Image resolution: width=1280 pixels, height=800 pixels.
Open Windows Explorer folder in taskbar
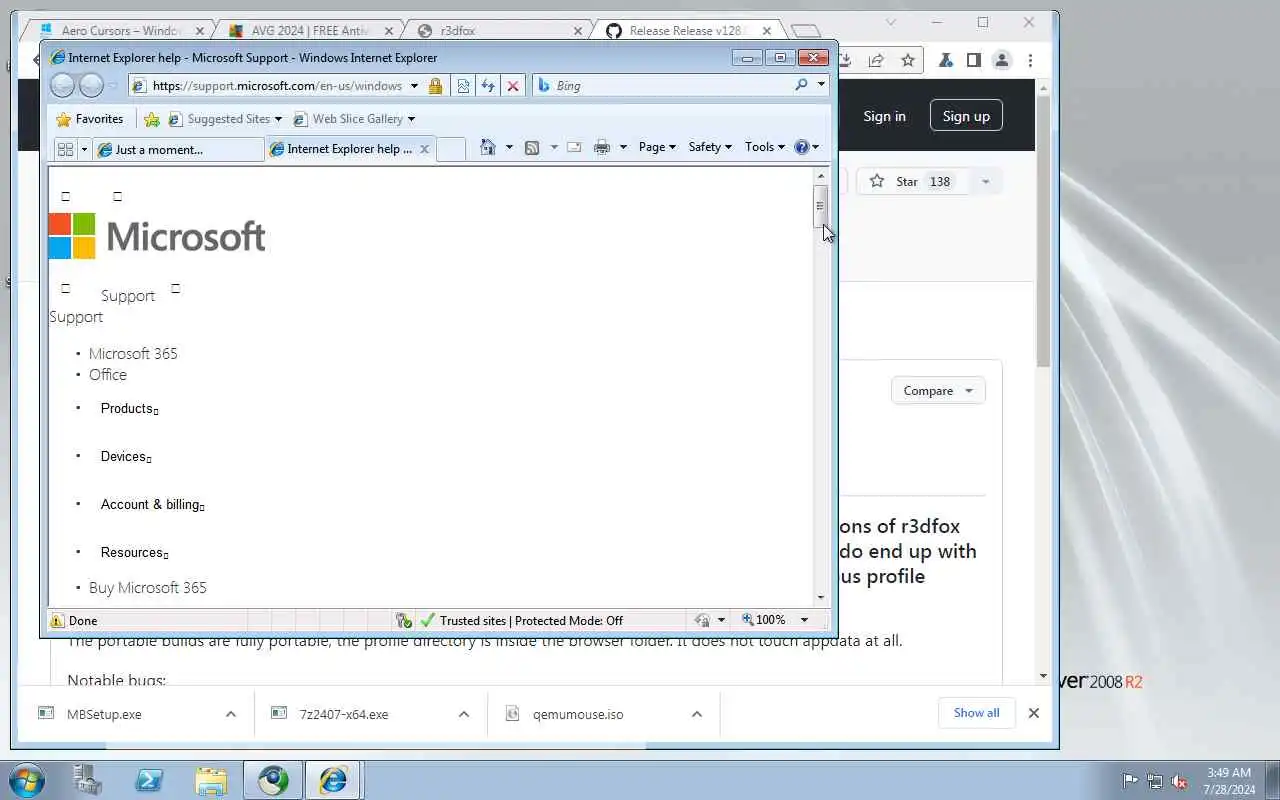point(211,780)
